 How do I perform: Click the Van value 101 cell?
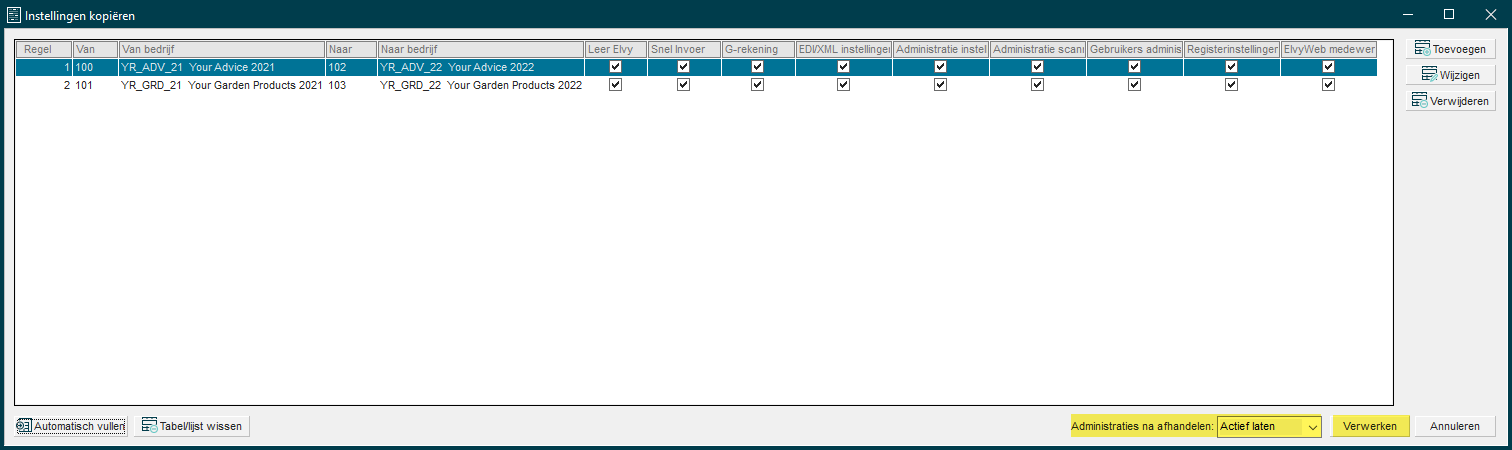pyautogui.click(x=95, y=85)
